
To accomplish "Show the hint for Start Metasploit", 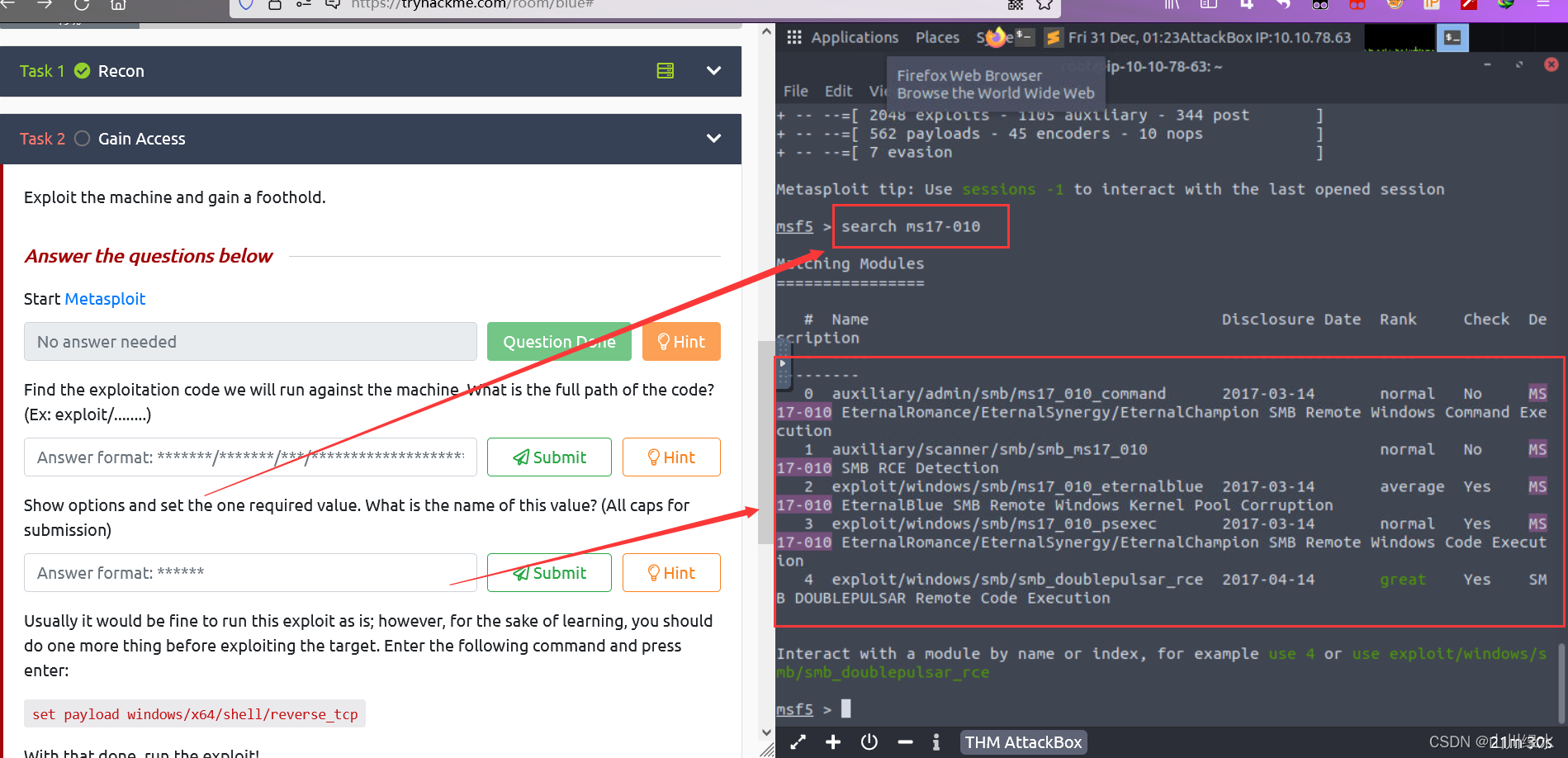I will coord(681,341).
